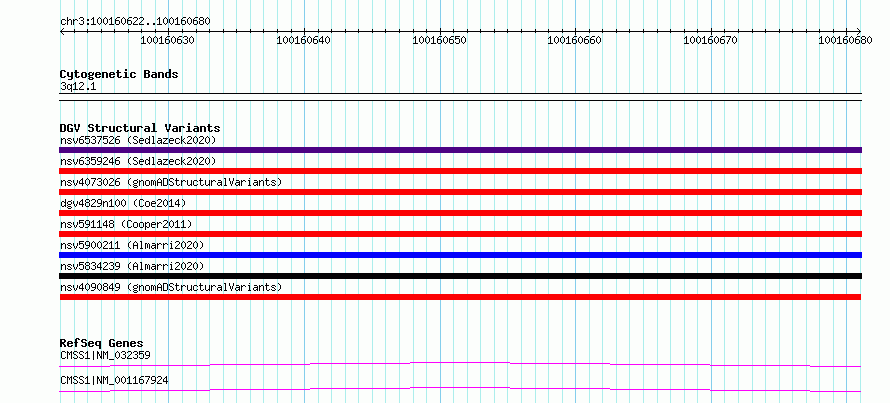Open the Cytogenetic Bands track title
This screenshot has width=890, height=403.
[119, 74]
